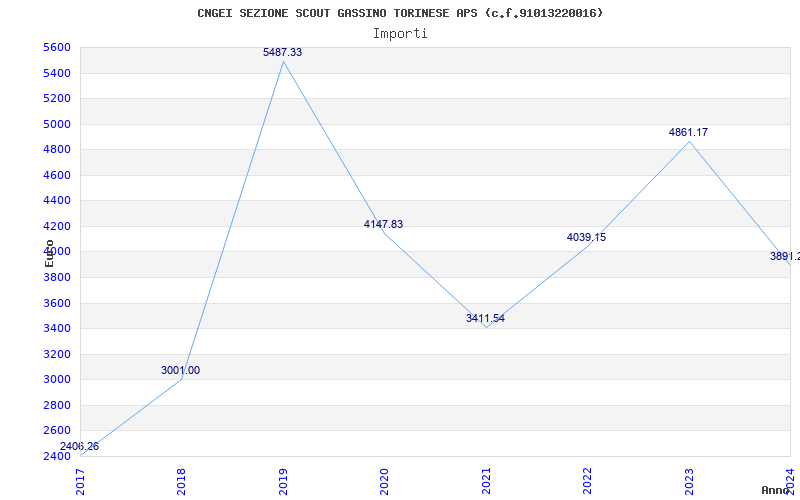Click the y-axis value 2400
The width and height of the screenshot is (800, 500).
tap(57, 456)
